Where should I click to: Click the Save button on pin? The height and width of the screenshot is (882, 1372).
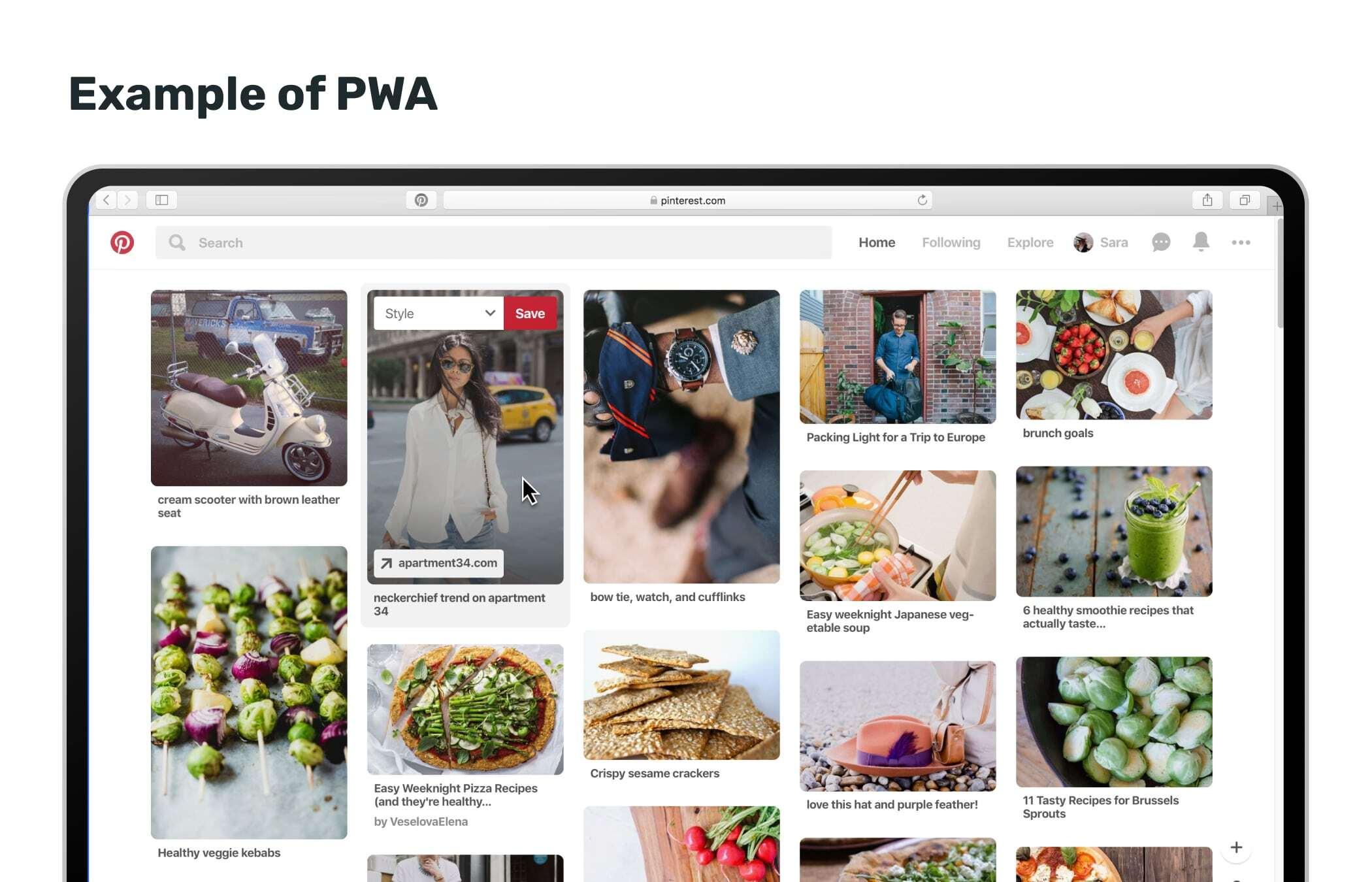coord(528,313)
